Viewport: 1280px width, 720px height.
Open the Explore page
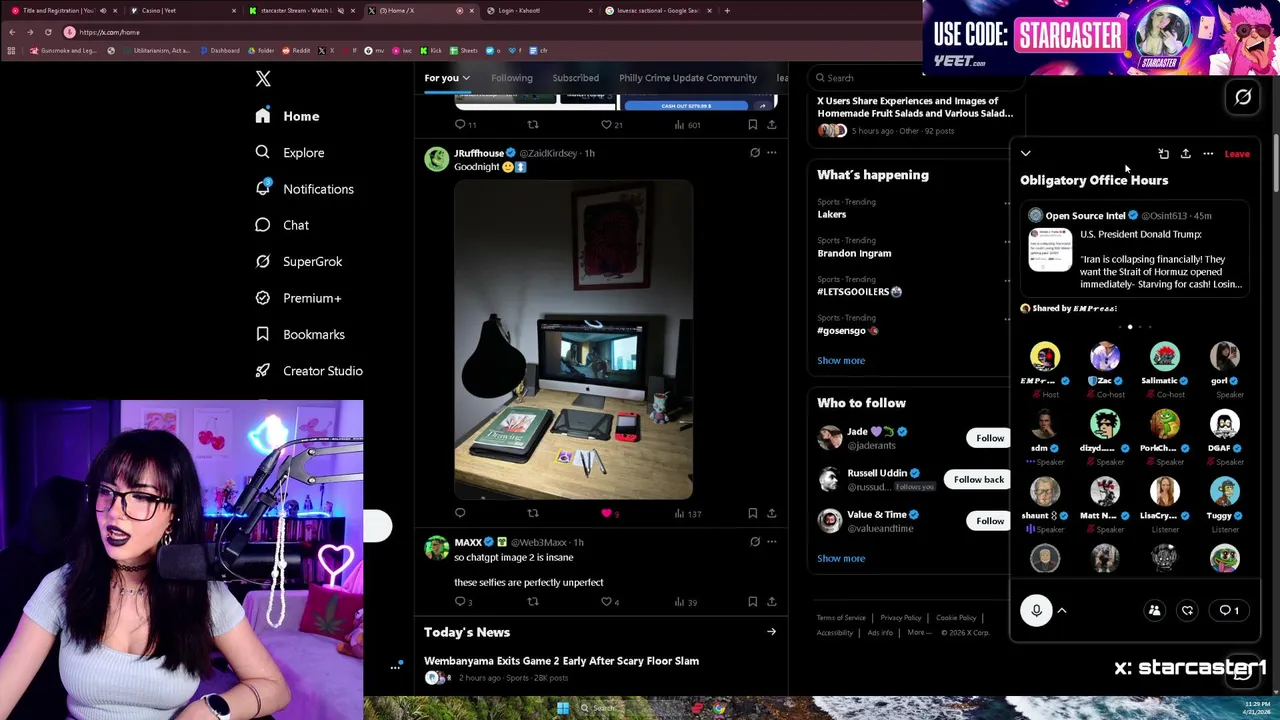coord(289,153)
